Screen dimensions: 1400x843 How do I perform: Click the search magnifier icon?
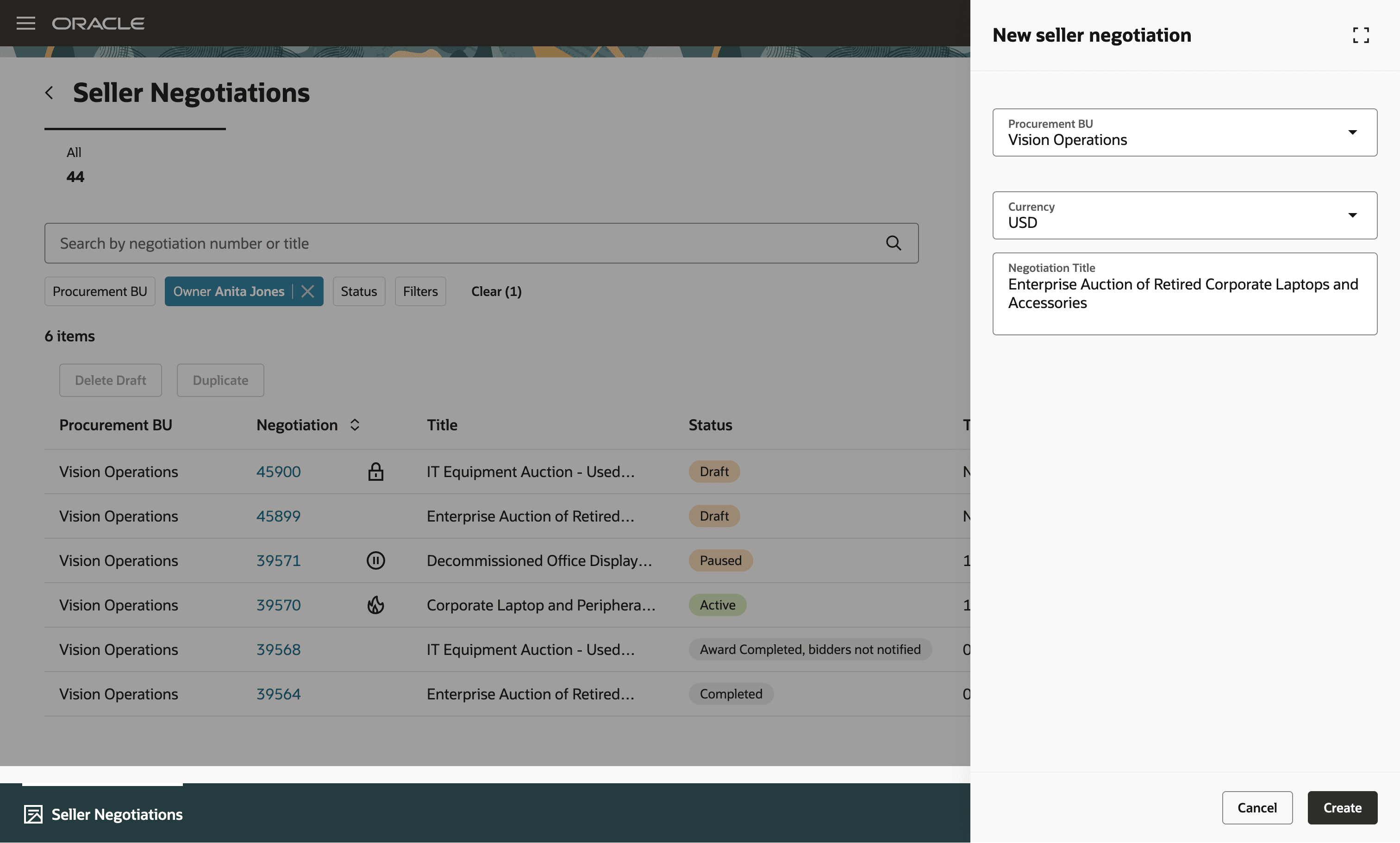pyautogui.click(x=893, y=243)
